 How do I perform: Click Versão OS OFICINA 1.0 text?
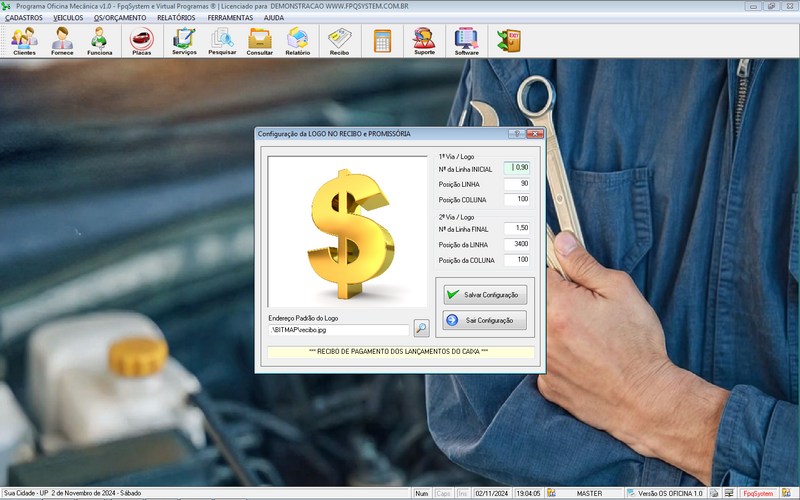(x=670, y=493)
